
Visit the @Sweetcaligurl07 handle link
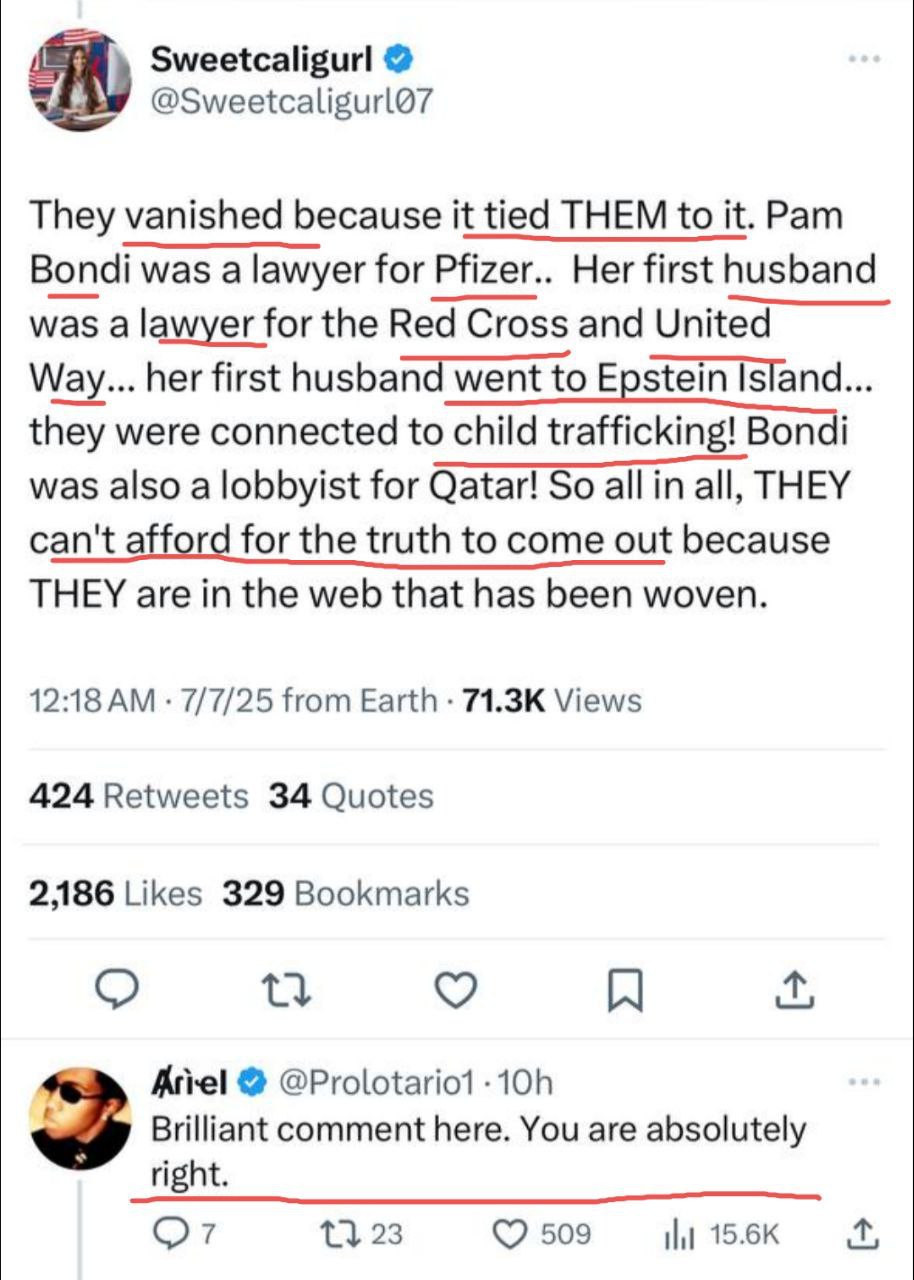(x=292, y=101)
